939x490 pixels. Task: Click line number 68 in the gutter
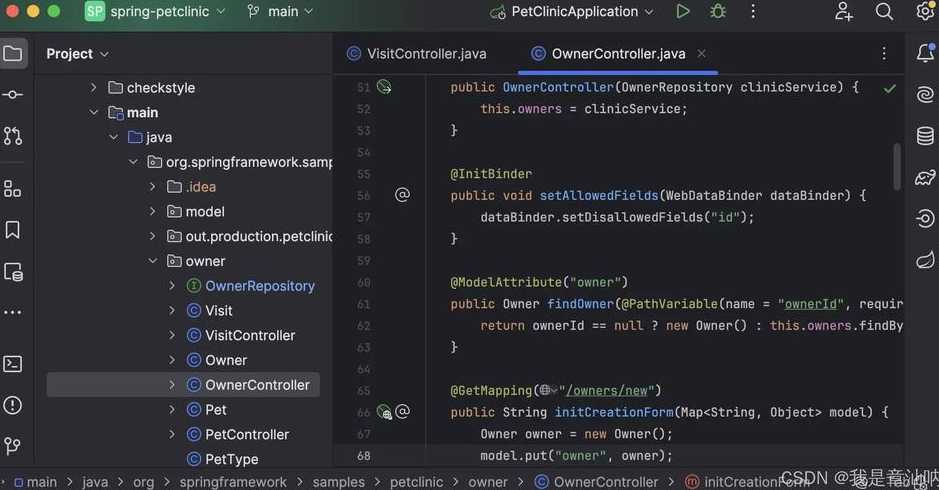point(364,456)
